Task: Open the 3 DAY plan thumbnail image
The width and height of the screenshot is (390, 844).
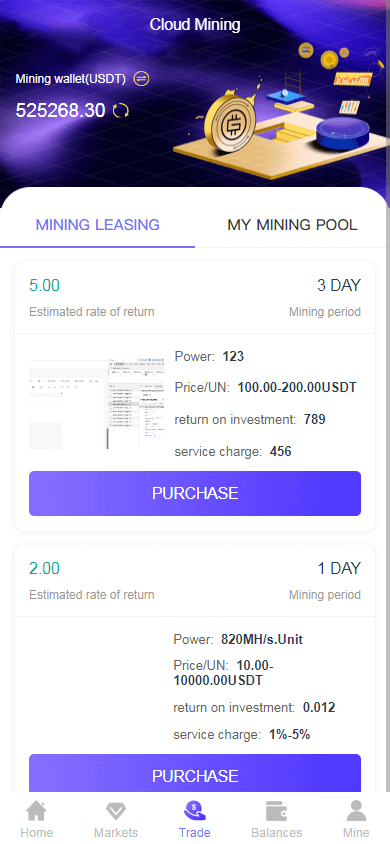Action: click(x=97, y=403)
